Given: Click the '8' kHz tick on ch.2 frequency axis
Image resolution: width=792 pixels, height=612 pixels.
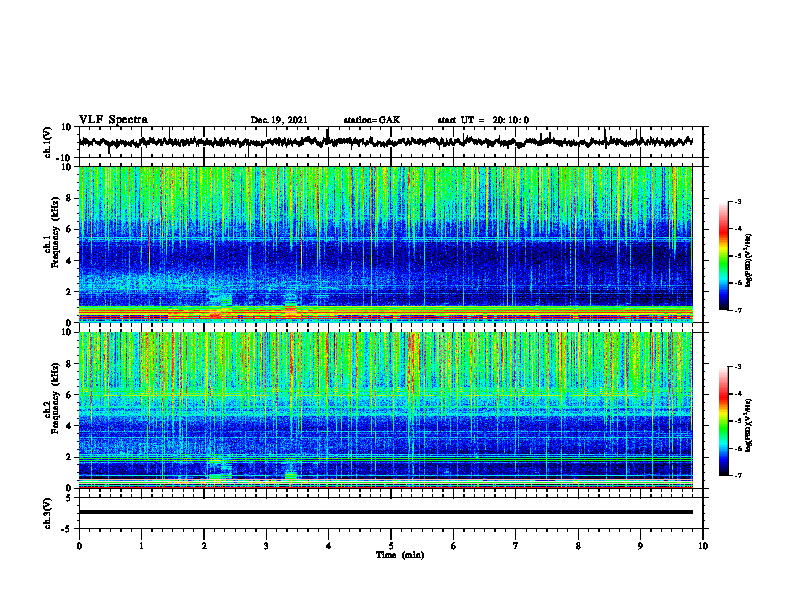Looking at the screenshot, I should 69,364.
